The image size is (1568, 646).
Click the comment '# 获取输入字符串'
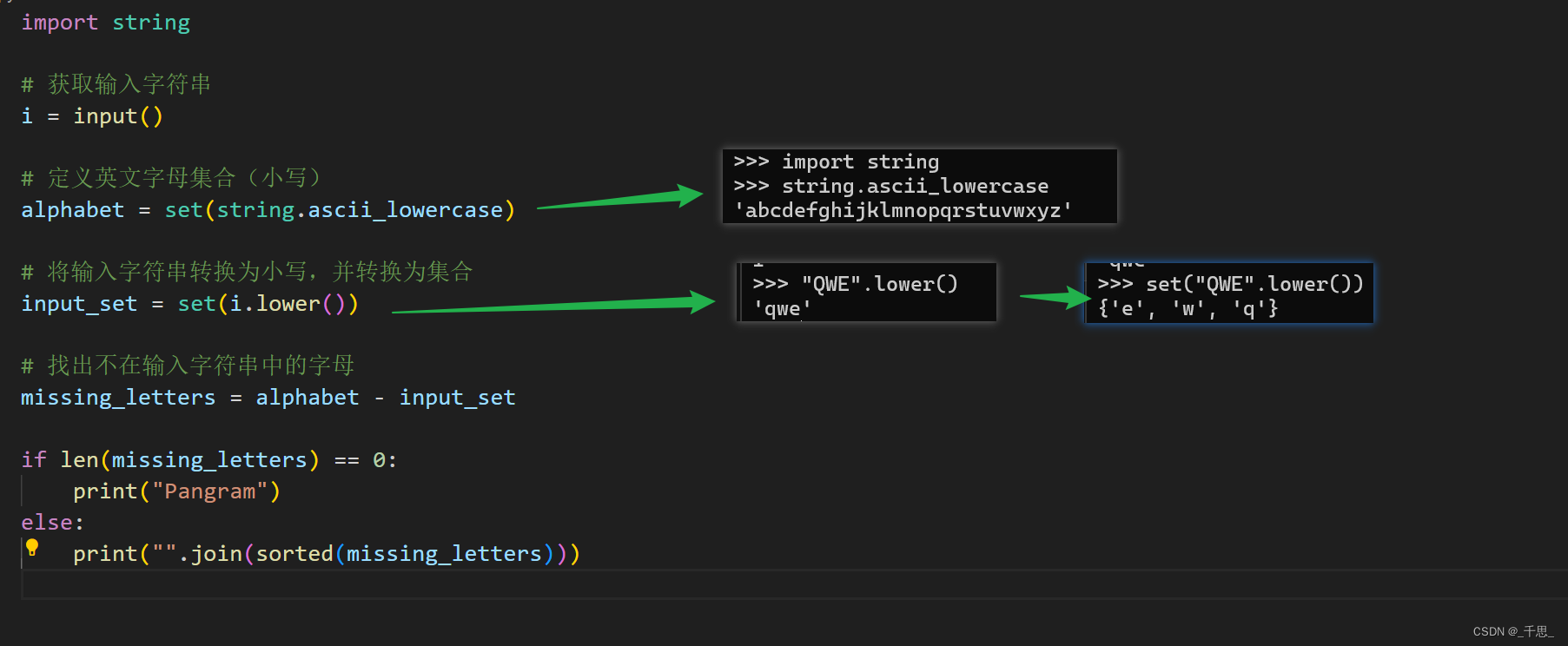coord(116,84)
